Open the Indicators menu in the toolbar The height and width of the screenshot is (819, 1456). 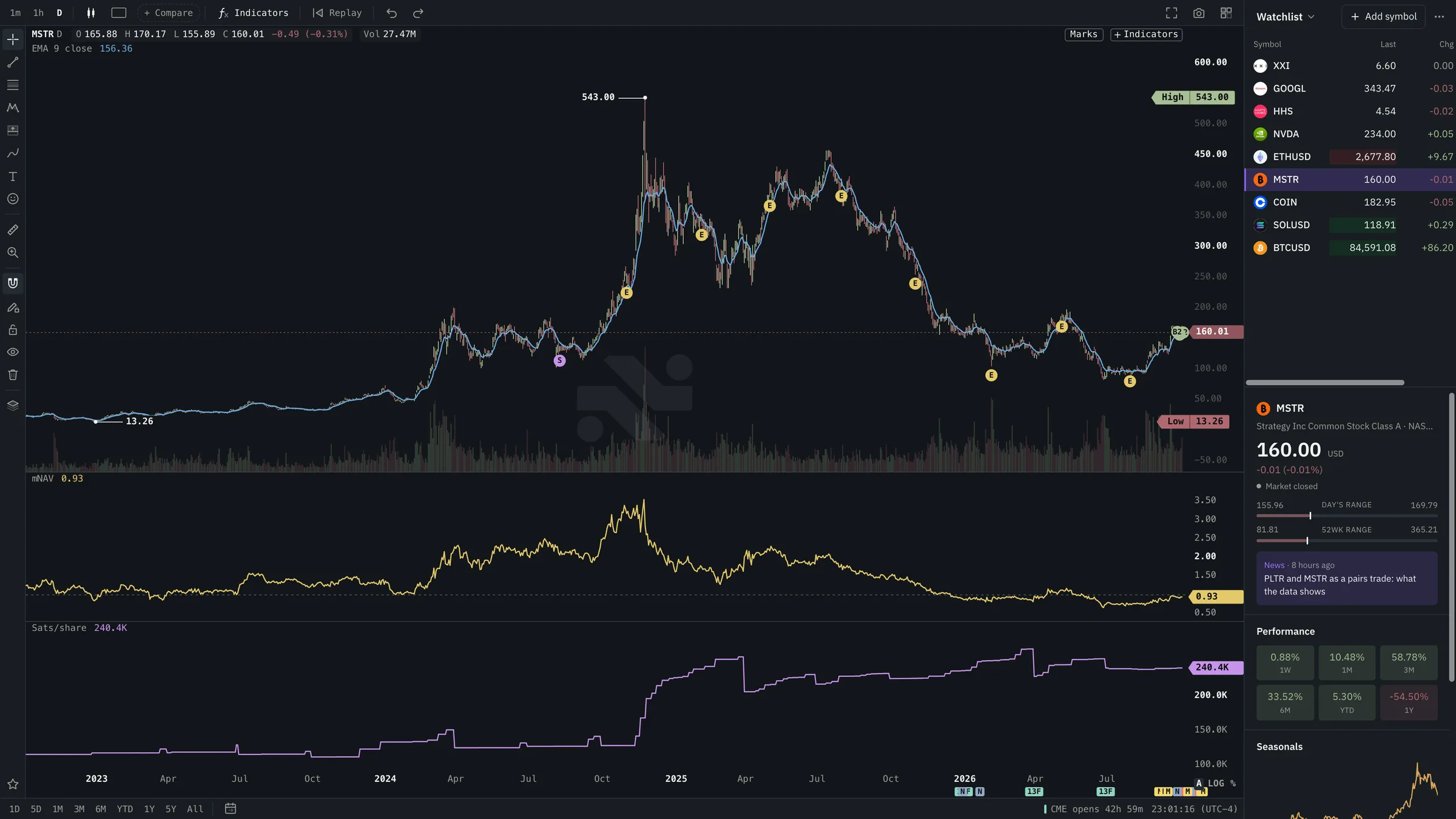pyautogui.click(x=254, y=13)
